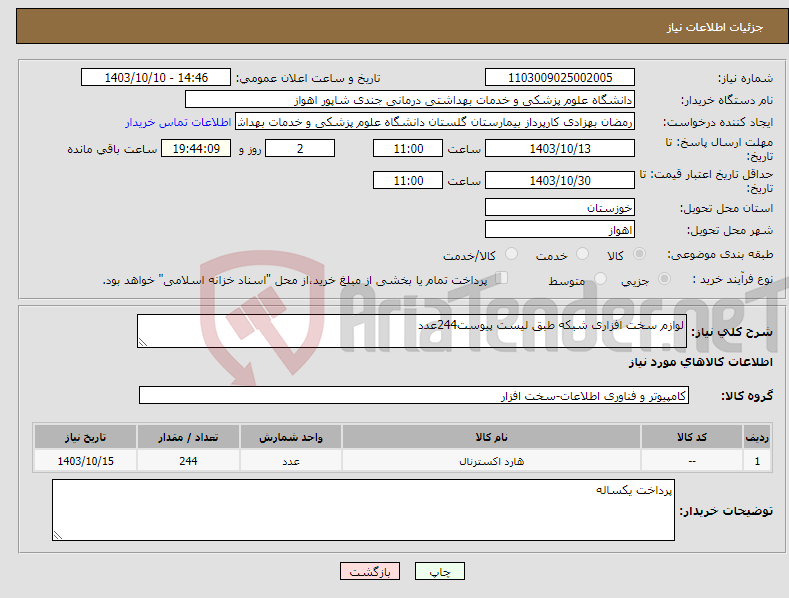This screenshot has width=789, height=598.
Task: Click the نوع فرآیند خرید label
Action: (x=733, y=279)
